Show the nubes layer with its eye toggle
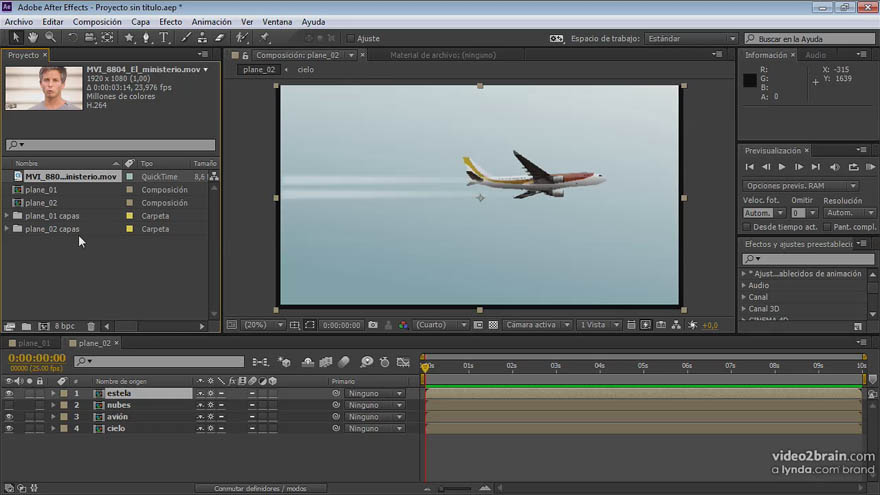The image size is (880, 495). pyautogui.click(x=9, y=405)
